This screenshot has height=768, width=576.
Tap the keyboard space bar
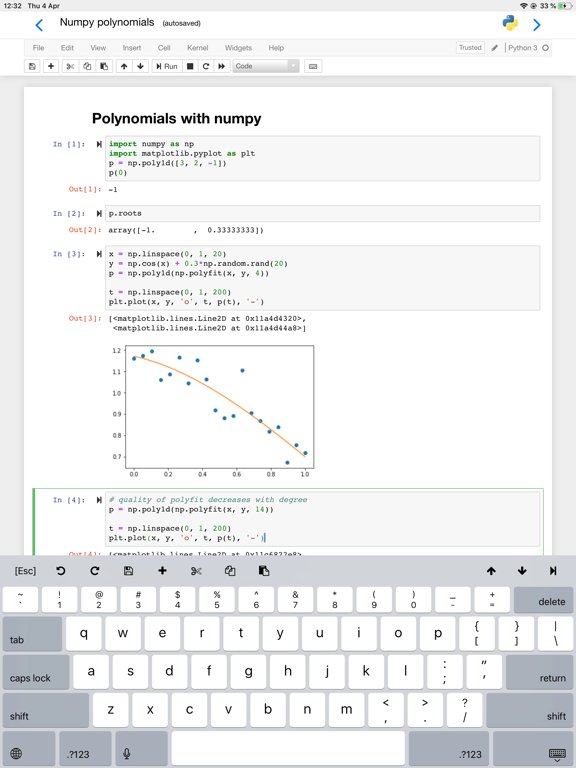[x=288, y=748]
